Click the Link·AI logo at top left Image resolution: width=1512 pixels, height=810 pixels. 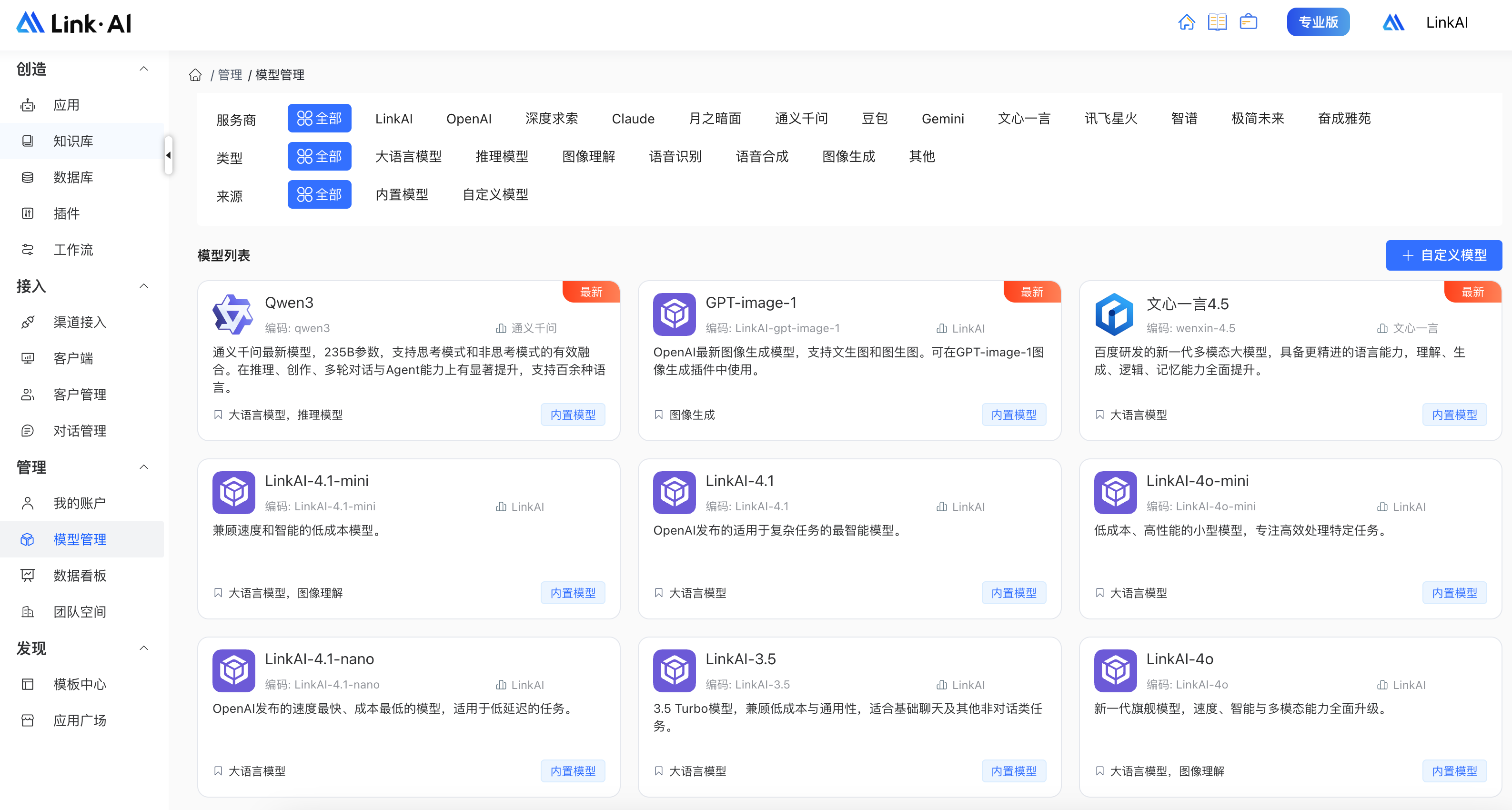click(74, 23)
